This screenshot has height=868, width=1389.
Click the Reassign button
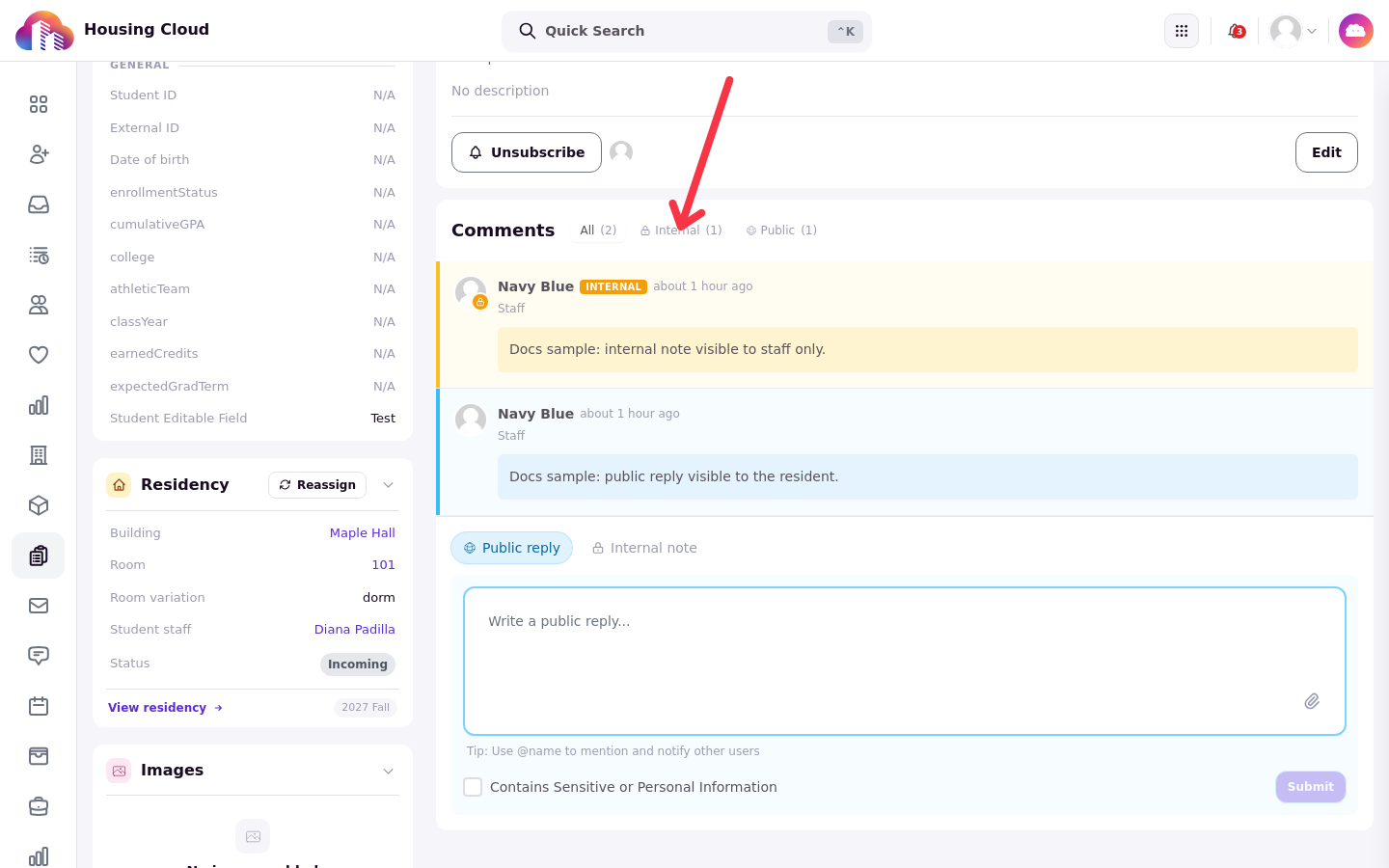(x=317, y=485)
